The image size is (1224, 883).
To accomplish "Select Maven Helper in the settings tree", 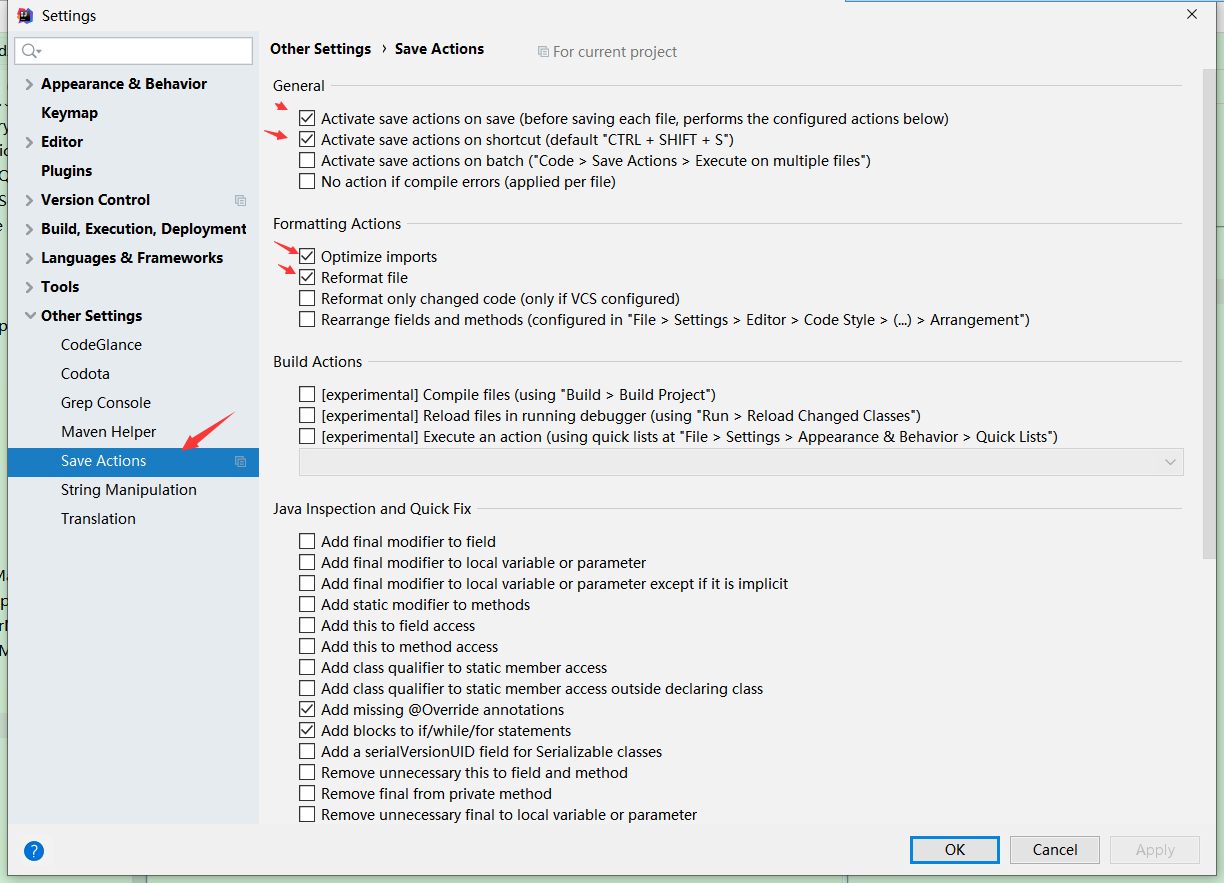I will coord(109,432).
